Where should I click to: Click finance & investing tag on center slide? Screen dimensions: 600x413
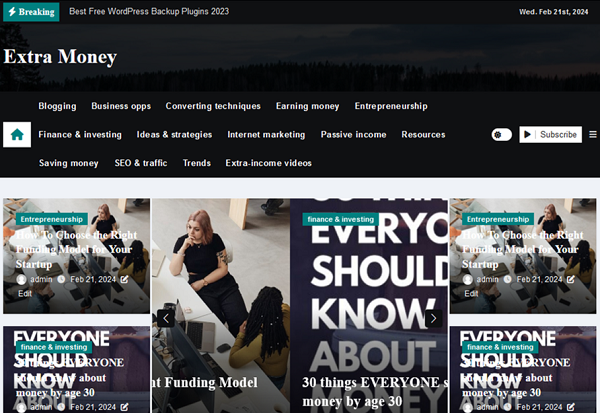click(x=341, y=219)
